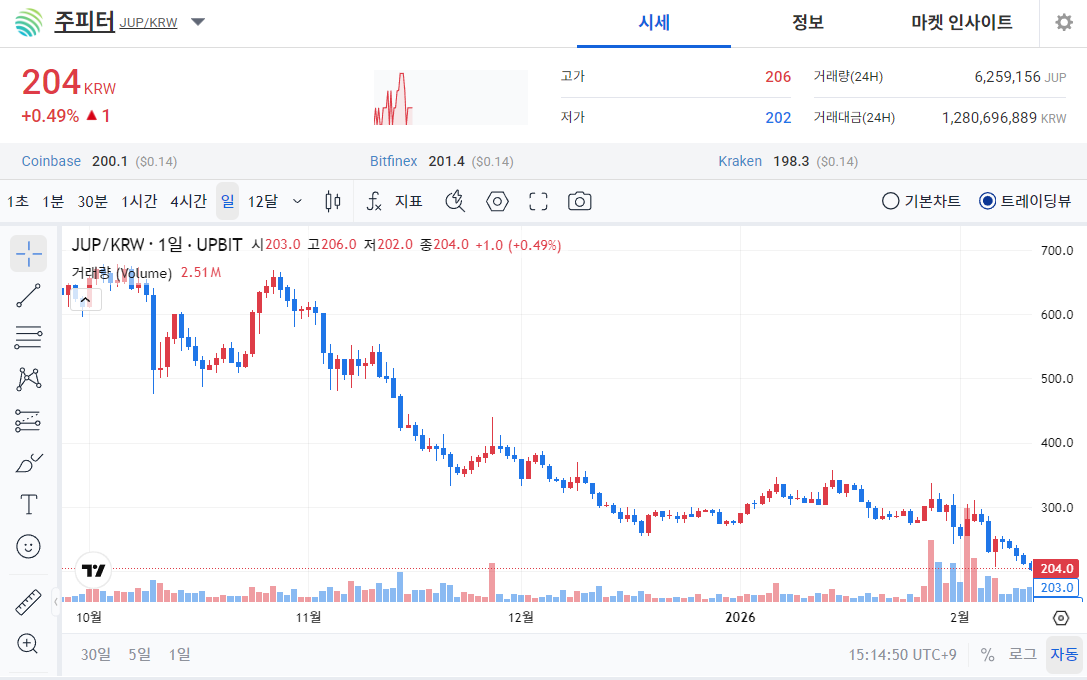Open the emoji sticker tool

(28, 546)
